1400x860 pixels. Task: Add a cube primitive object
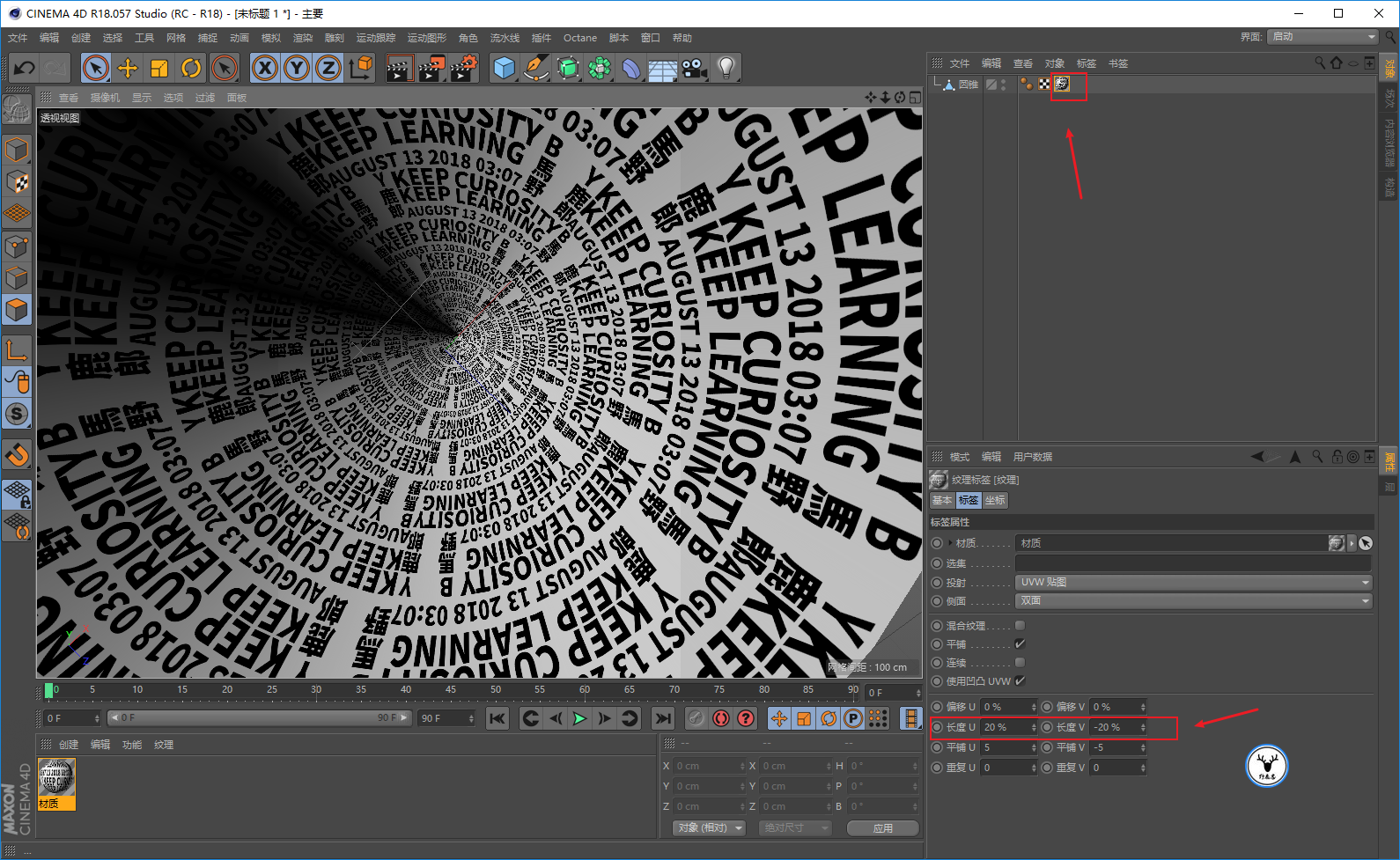[505, 68]
